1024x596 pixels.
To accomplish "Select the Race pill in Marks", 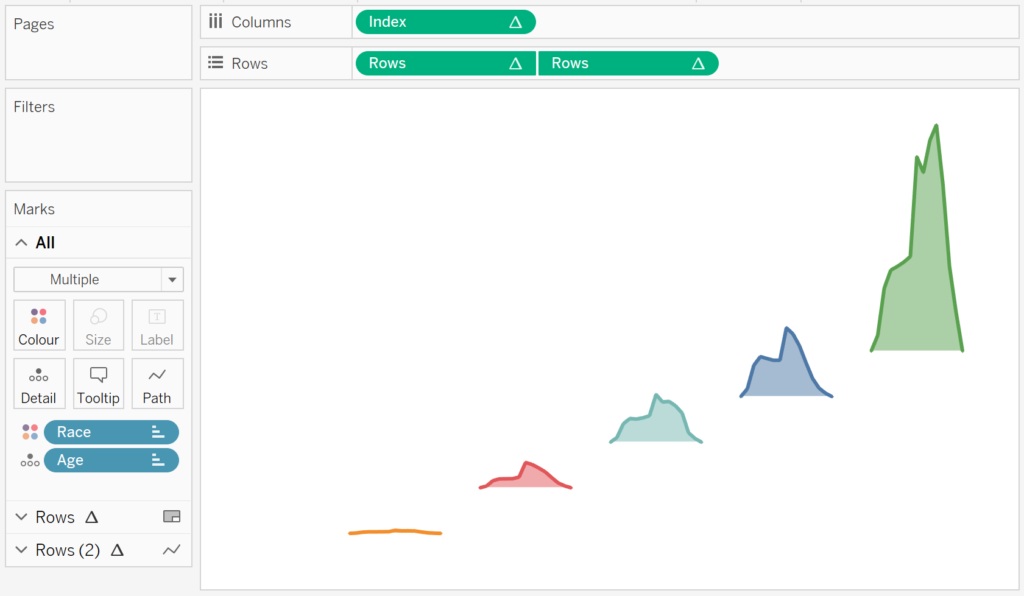I will pyautogui.click(x=111, y=432).
